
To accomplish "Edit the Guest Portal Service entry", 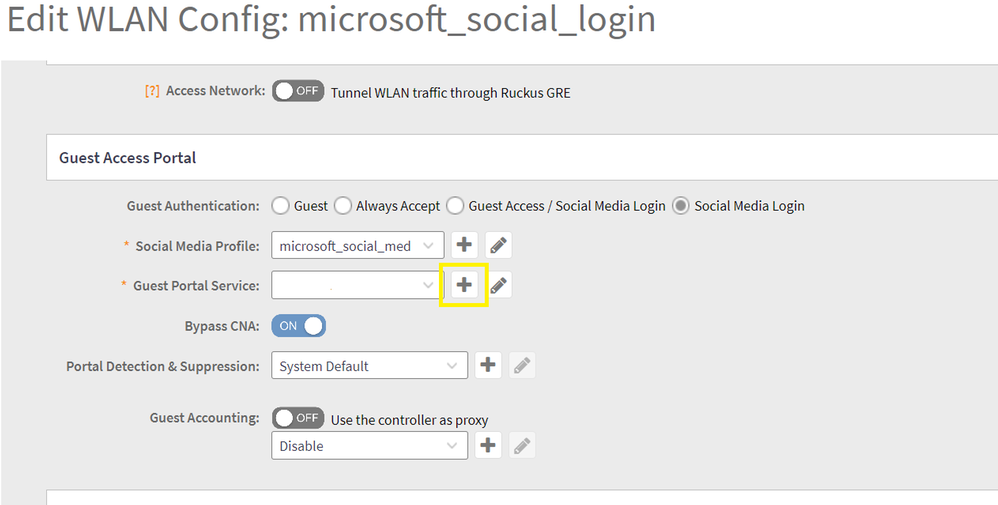I will point(498,286).
